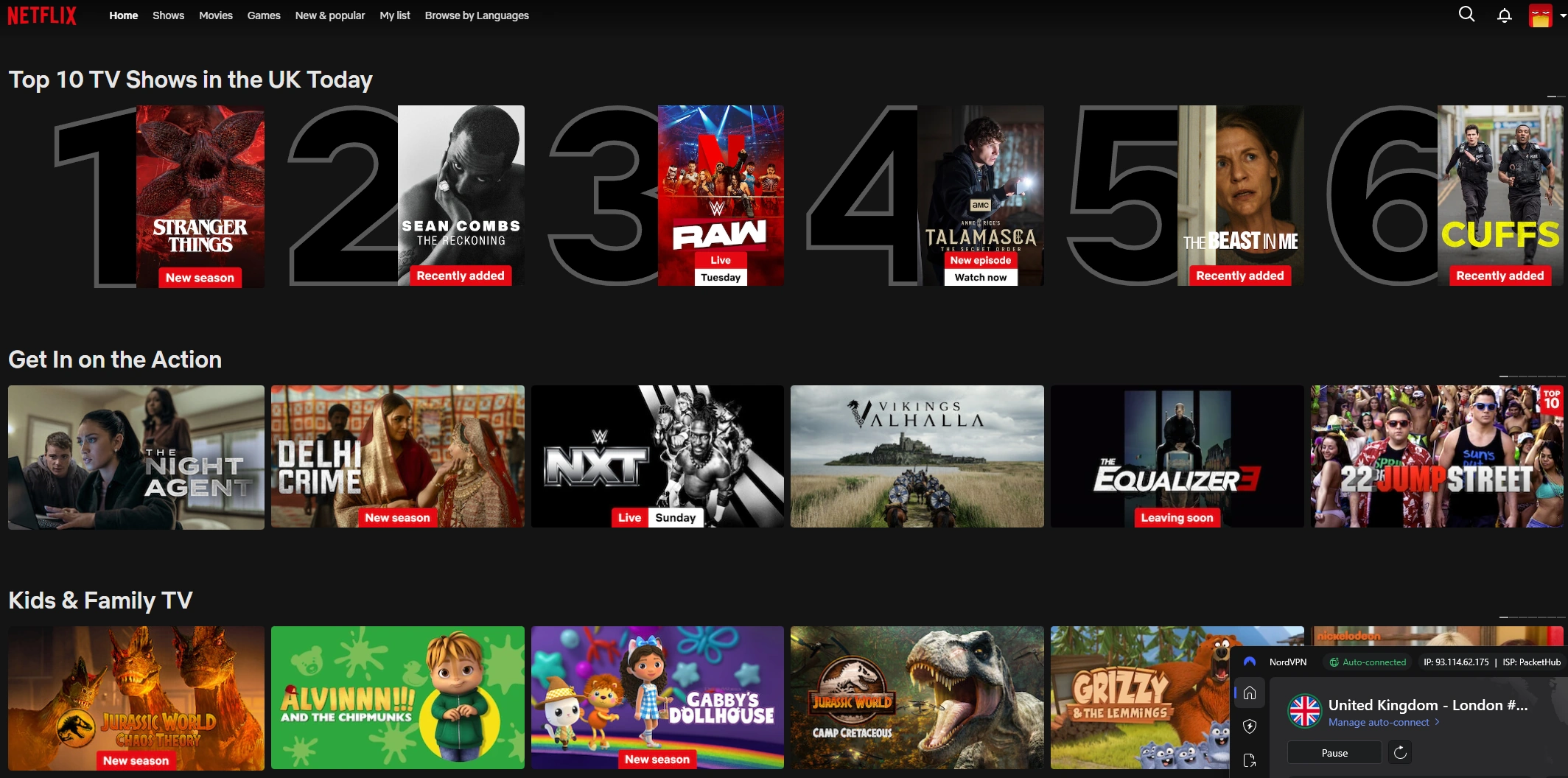Open Browse by Languages

477,15
